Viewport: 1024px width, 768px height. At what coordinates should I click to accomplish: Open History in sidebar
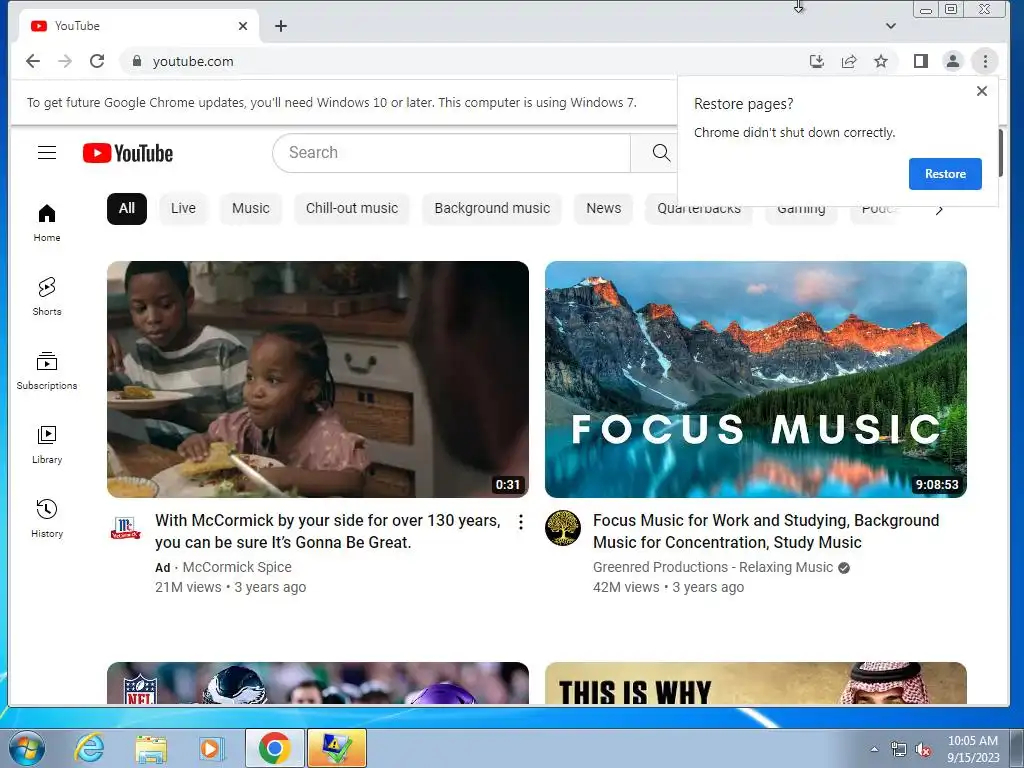coord(47,518)
